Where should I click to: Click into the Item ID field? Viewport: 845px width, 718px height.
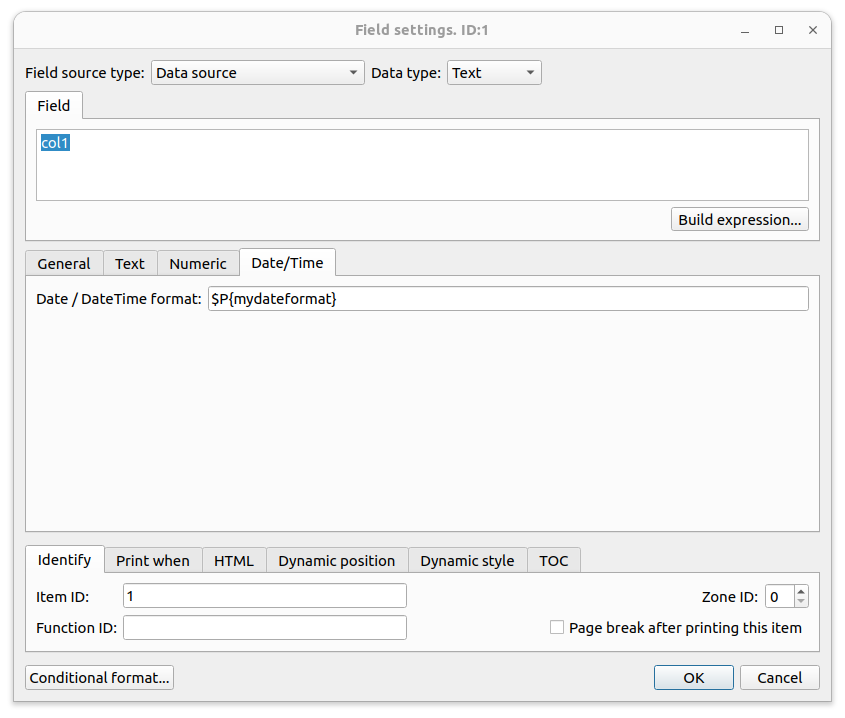[265, 596]
